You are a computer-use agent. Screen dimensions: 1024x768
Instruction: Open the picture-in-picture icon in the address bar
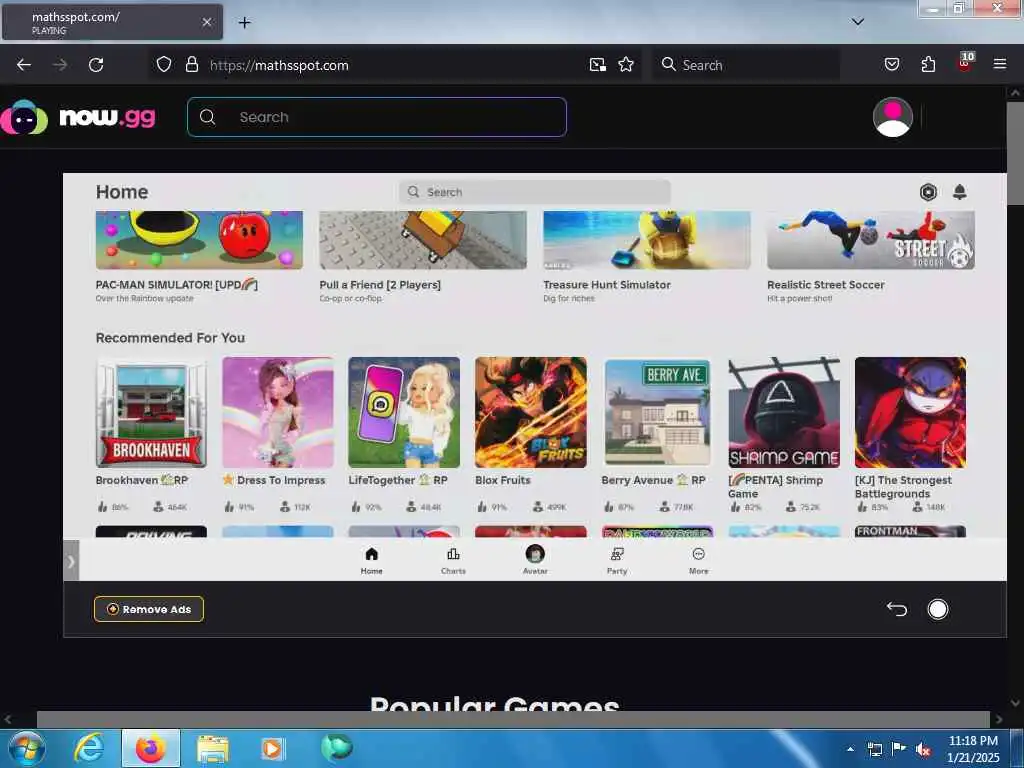[598, 65]
